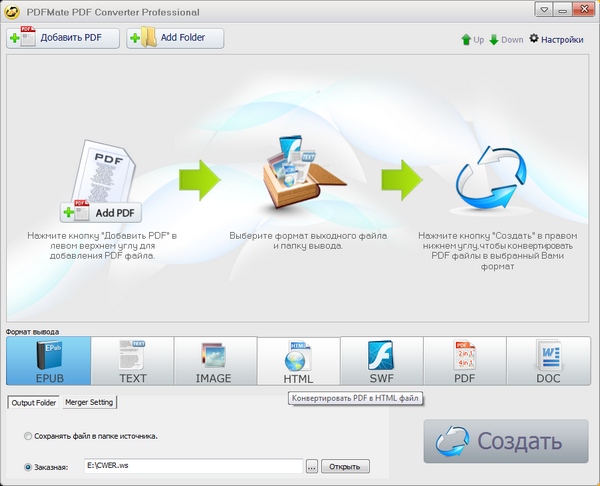Choose Сохранять файл в папке источника option
The height and width of the screenshot is (486, 600).
(x=91, y=436)
